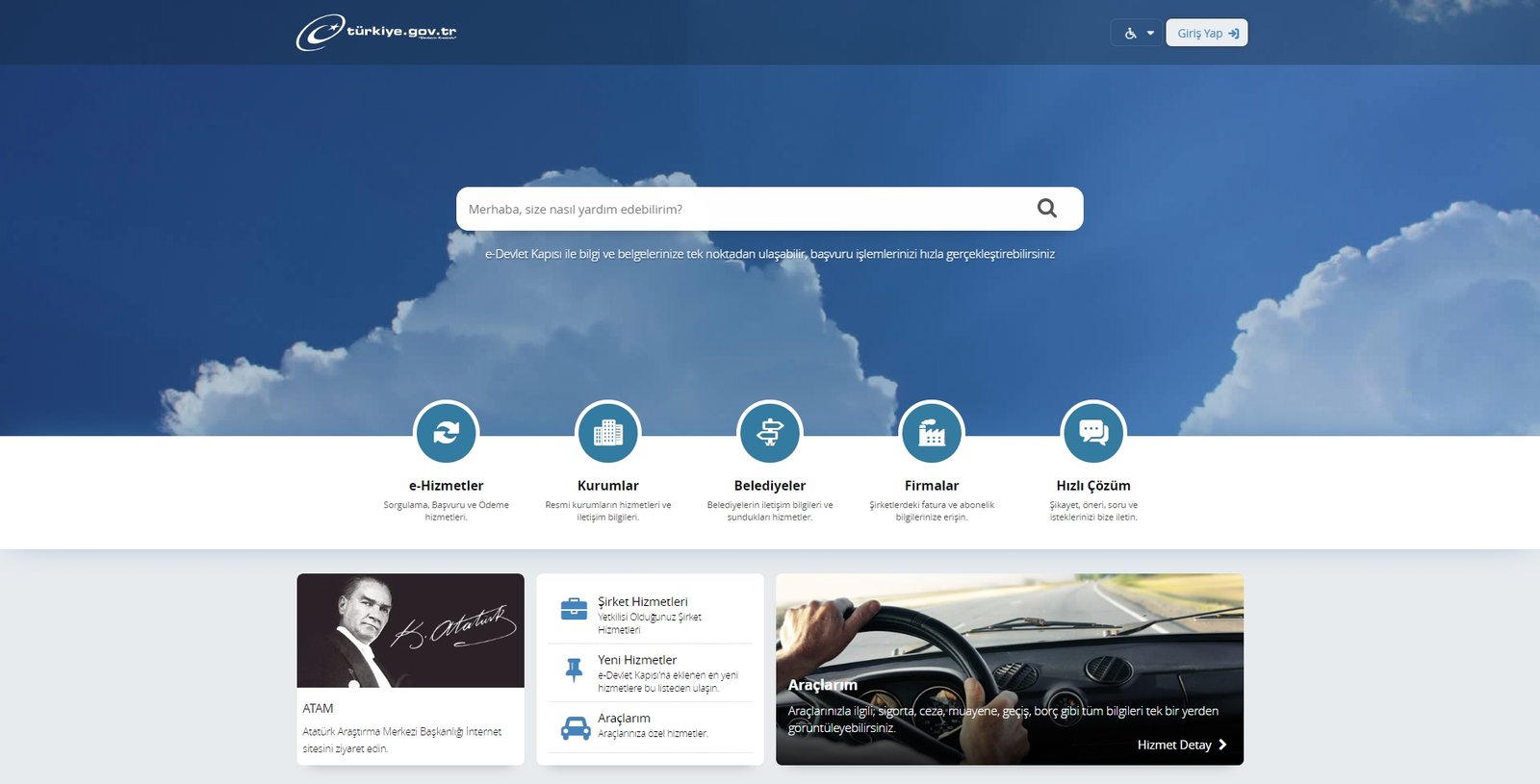Click the Firmalar factory icon
The image size is (1540, 784).
(931, 433)
